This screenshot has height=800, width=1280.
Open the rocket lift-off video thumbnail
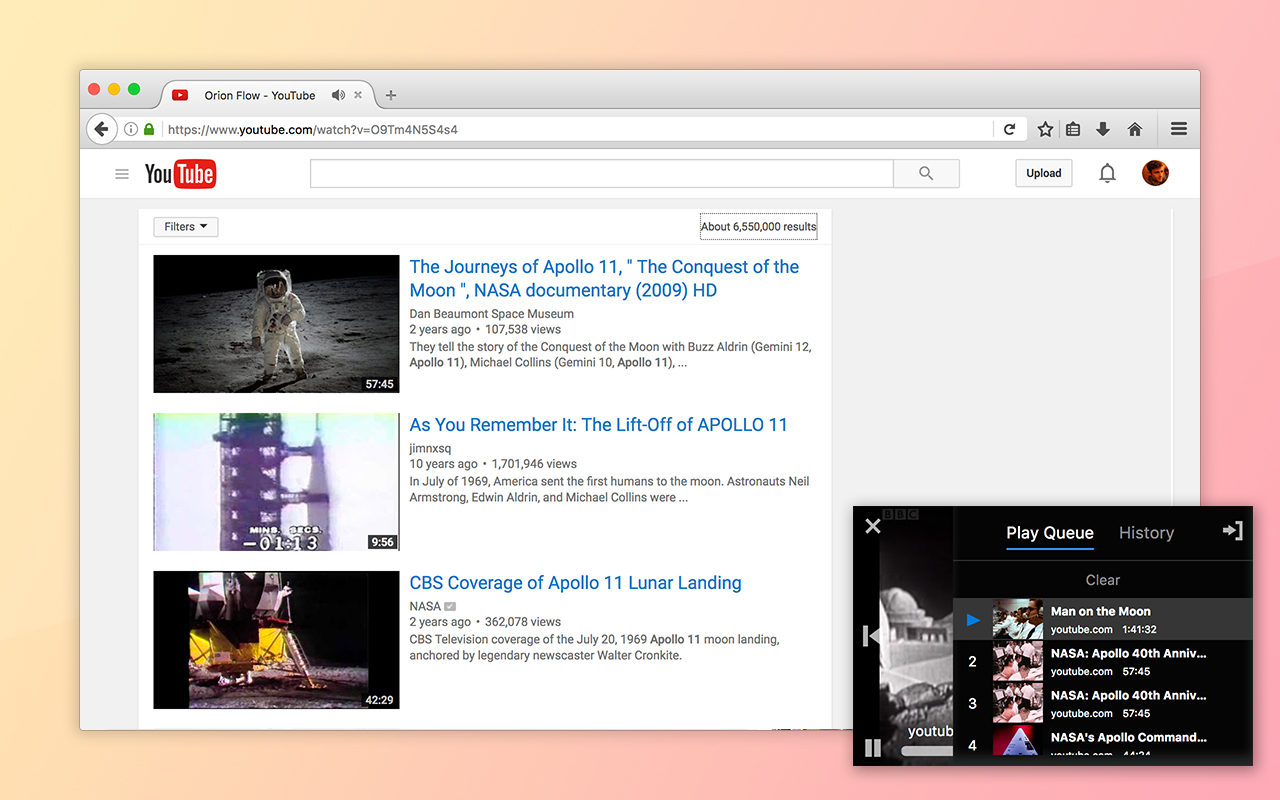[276, 482]
